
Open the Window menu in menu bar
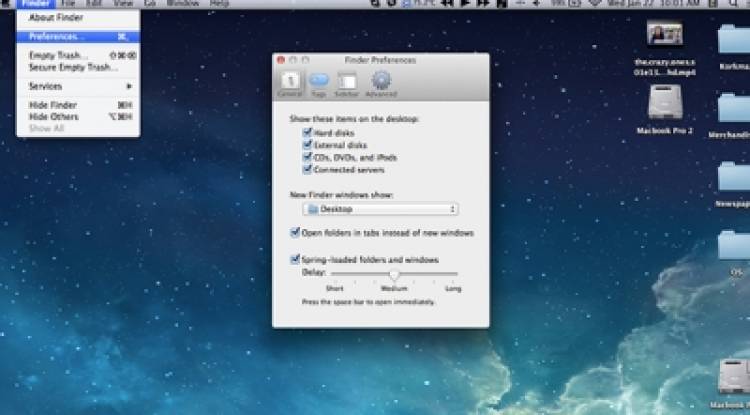click(x=183, y=3)
